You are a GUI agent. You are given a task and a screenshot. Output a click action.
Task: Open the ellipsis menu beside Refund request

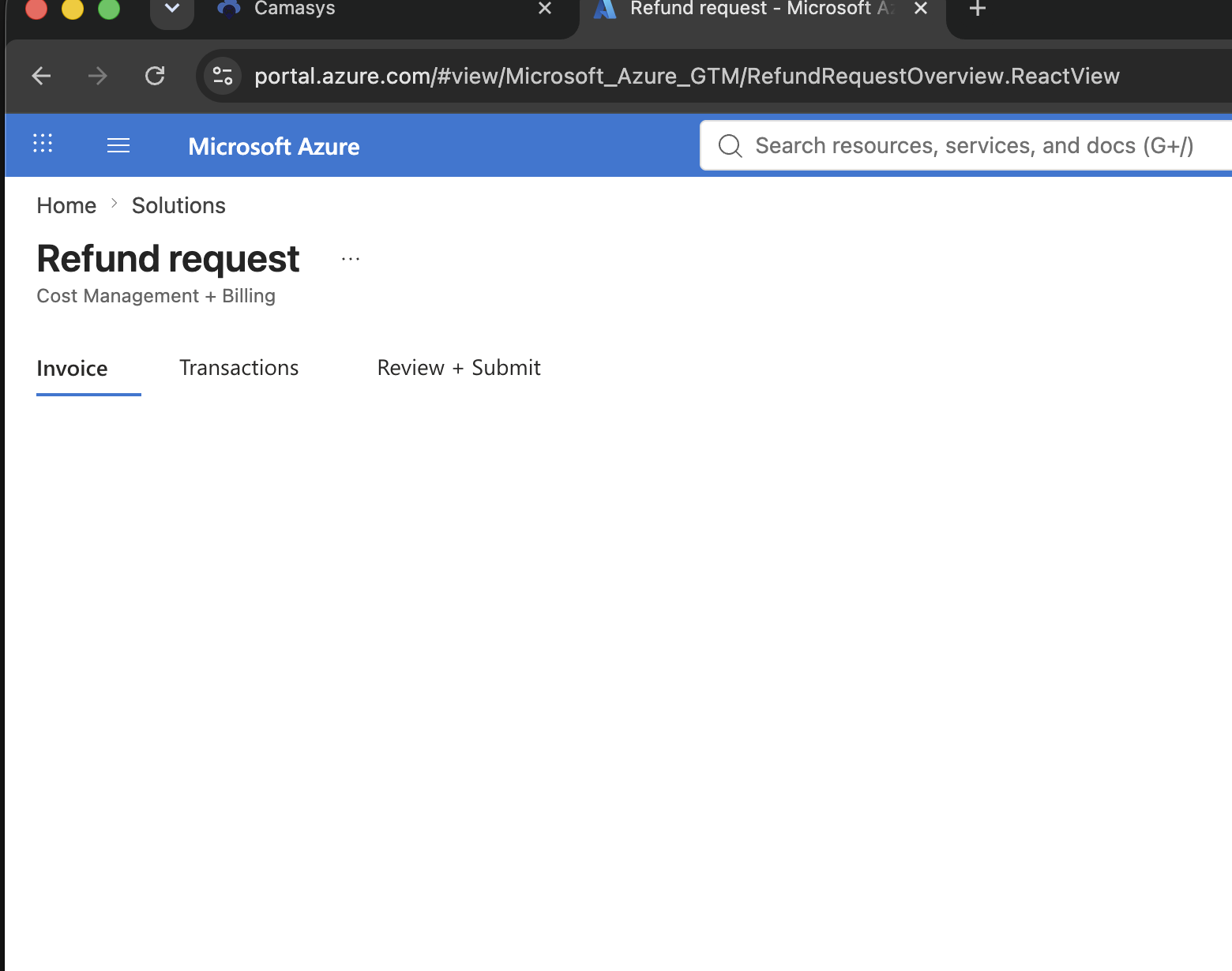pos(351,259)
